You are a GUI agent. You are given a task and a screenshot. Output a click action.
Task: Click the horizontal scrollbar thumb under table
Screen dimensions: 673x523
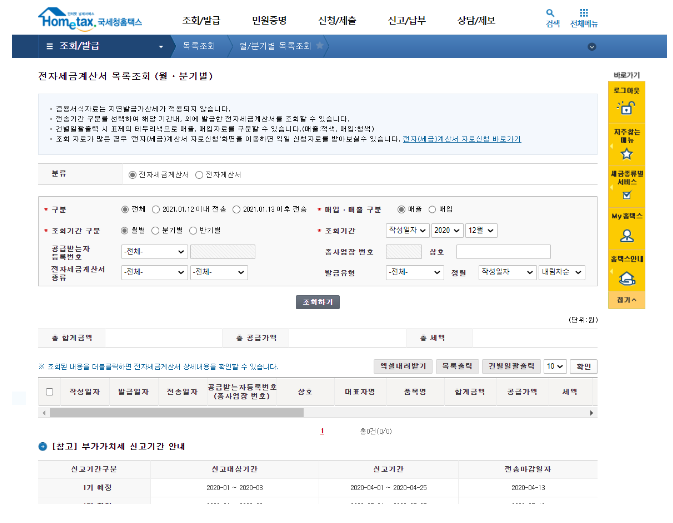[177, 413]
